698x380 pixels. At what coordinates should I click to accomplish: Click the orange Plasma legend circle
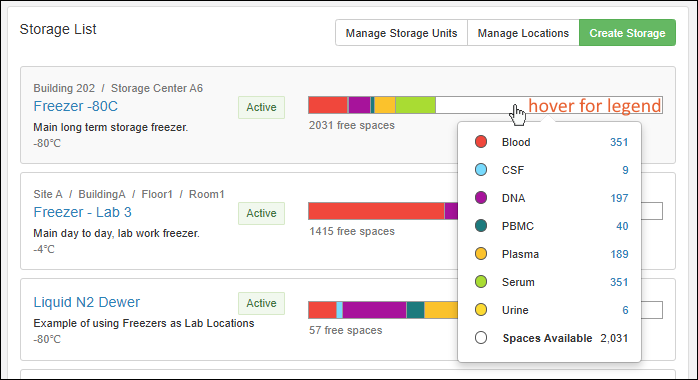pyautogui.click(x=481, y=254)
